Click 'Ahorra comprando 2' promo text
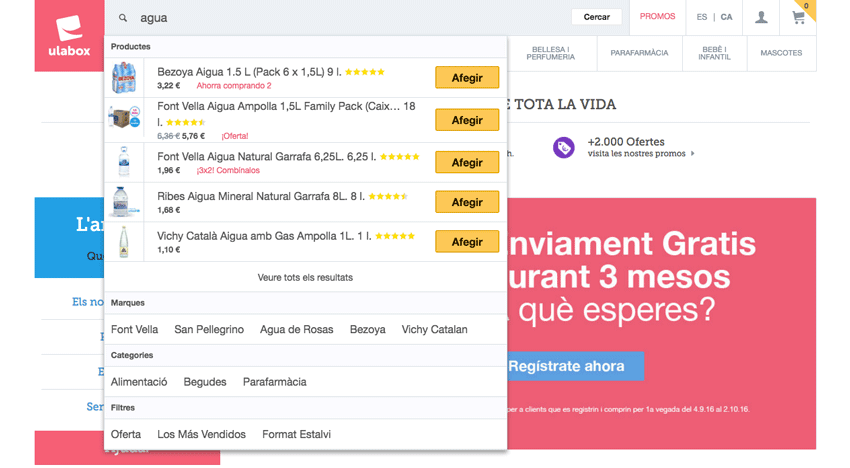850x468 pixels. (x=234, y=86)
